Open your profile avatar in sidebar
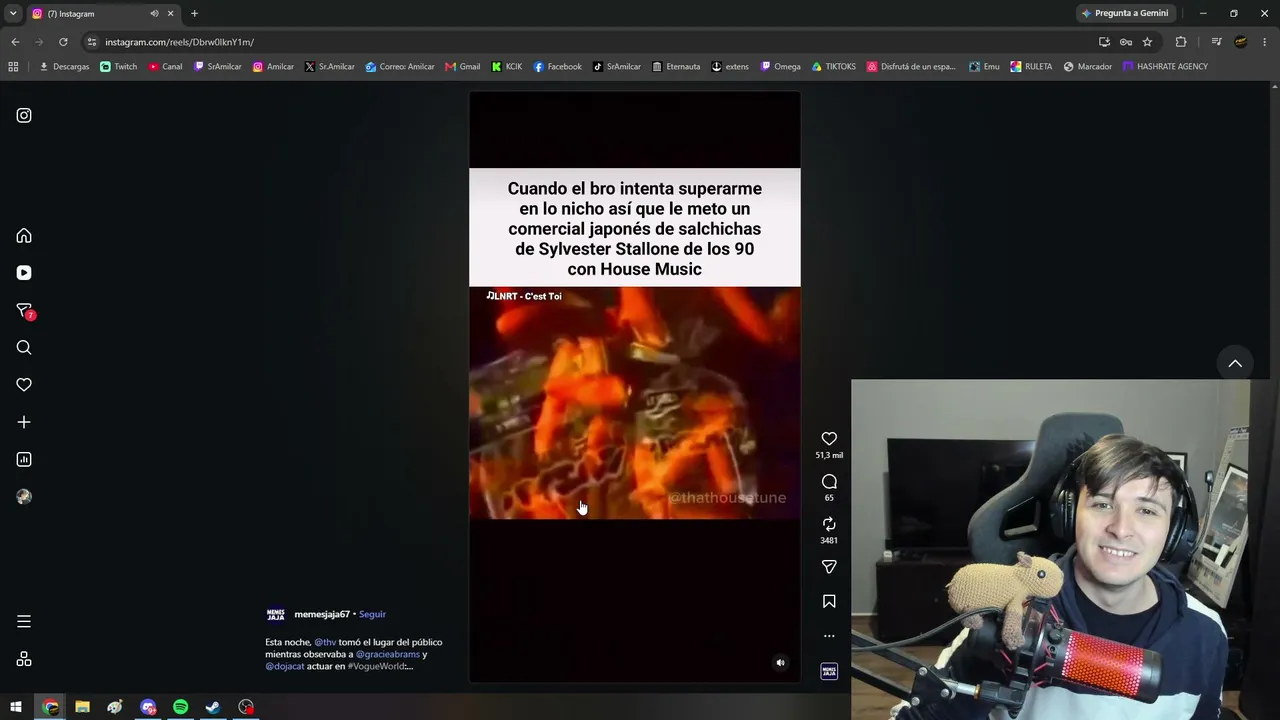The width and height of the screenshot is (1280, 720). pyautogui.click(x=24, y=497)
